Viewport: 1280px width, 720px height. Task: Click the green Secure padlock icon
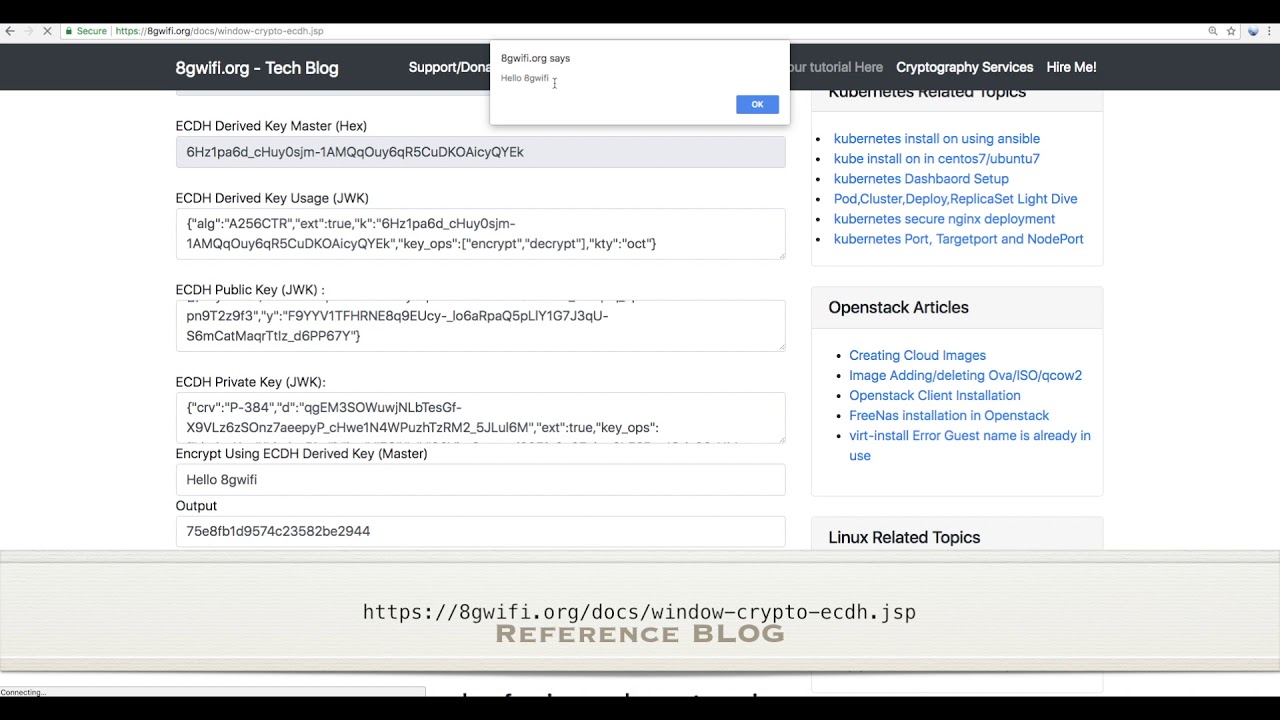(69, 31)
